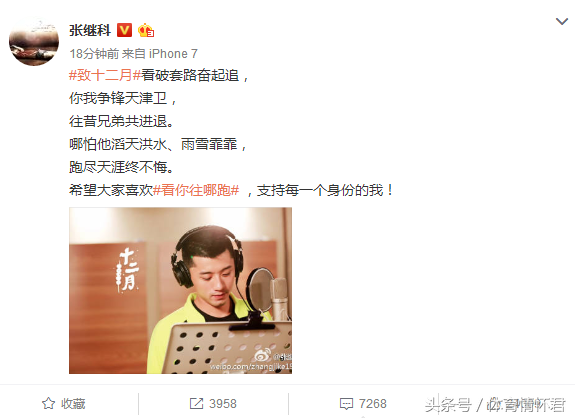
Task: Click the comment bubble icon
Action: click(346, 404)
